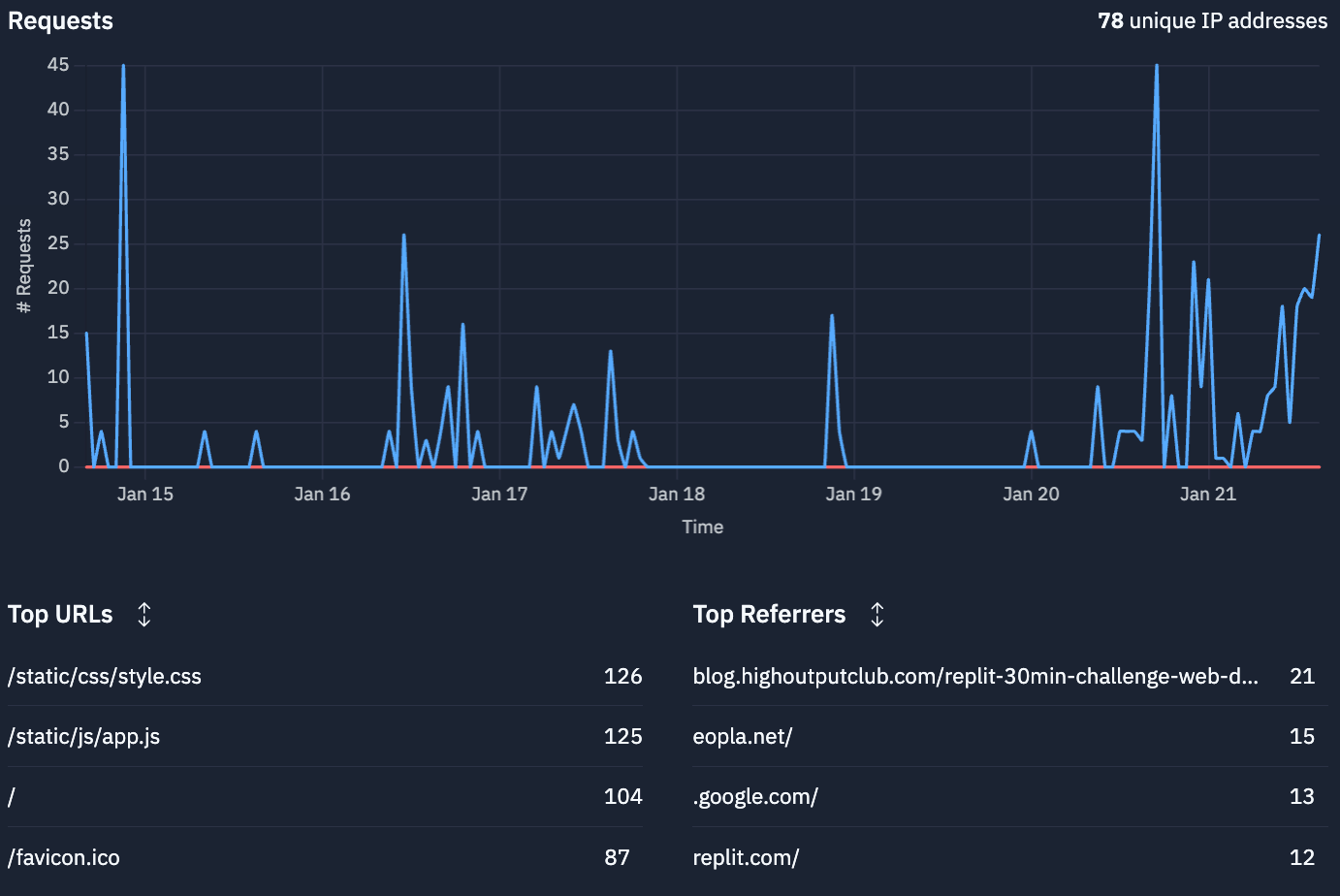Click the Top Referrers heading

(x=769, y=614)
